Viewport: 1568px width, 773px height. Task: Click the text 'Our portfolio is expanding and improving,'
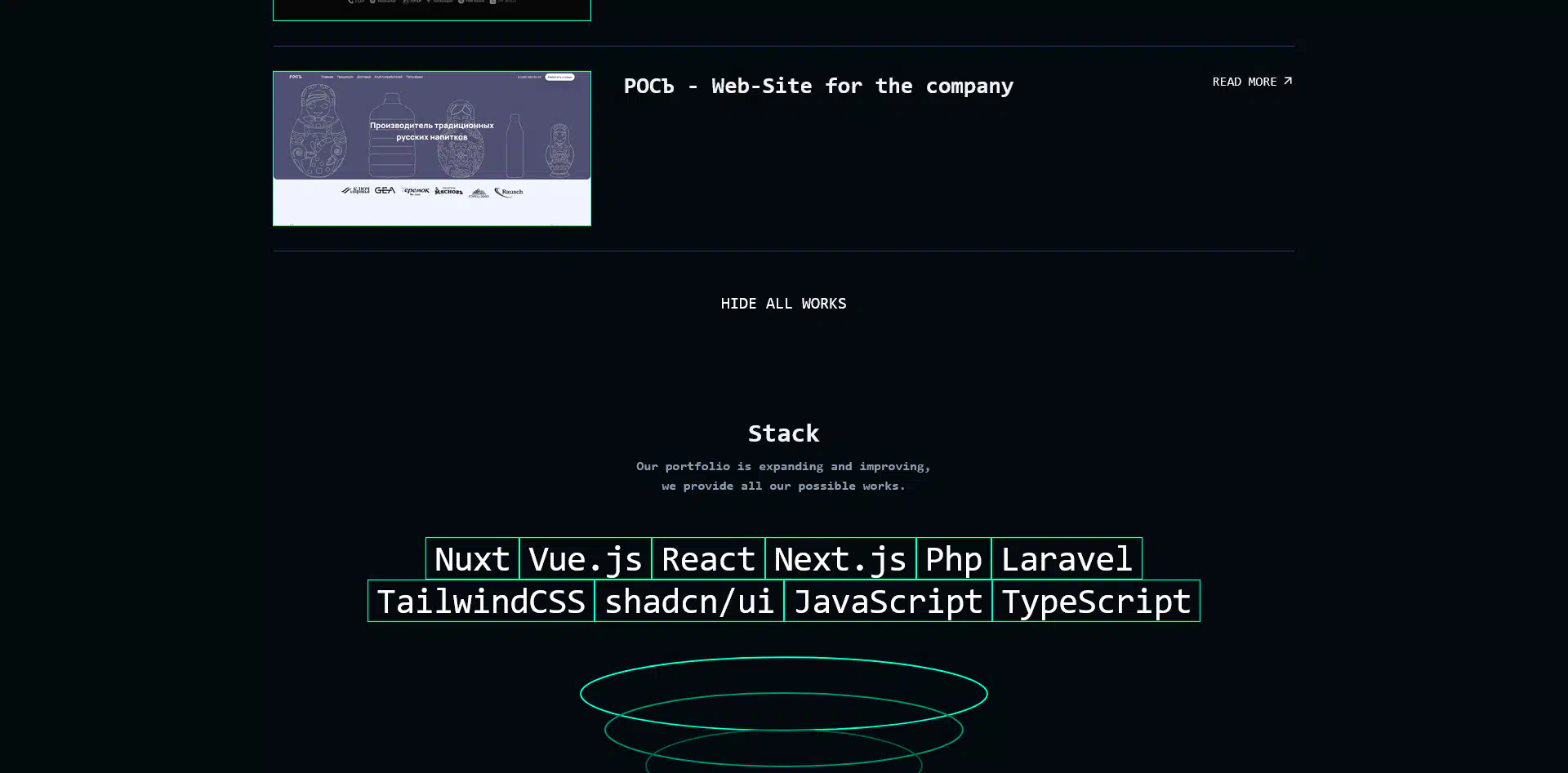tap(783, 467)
